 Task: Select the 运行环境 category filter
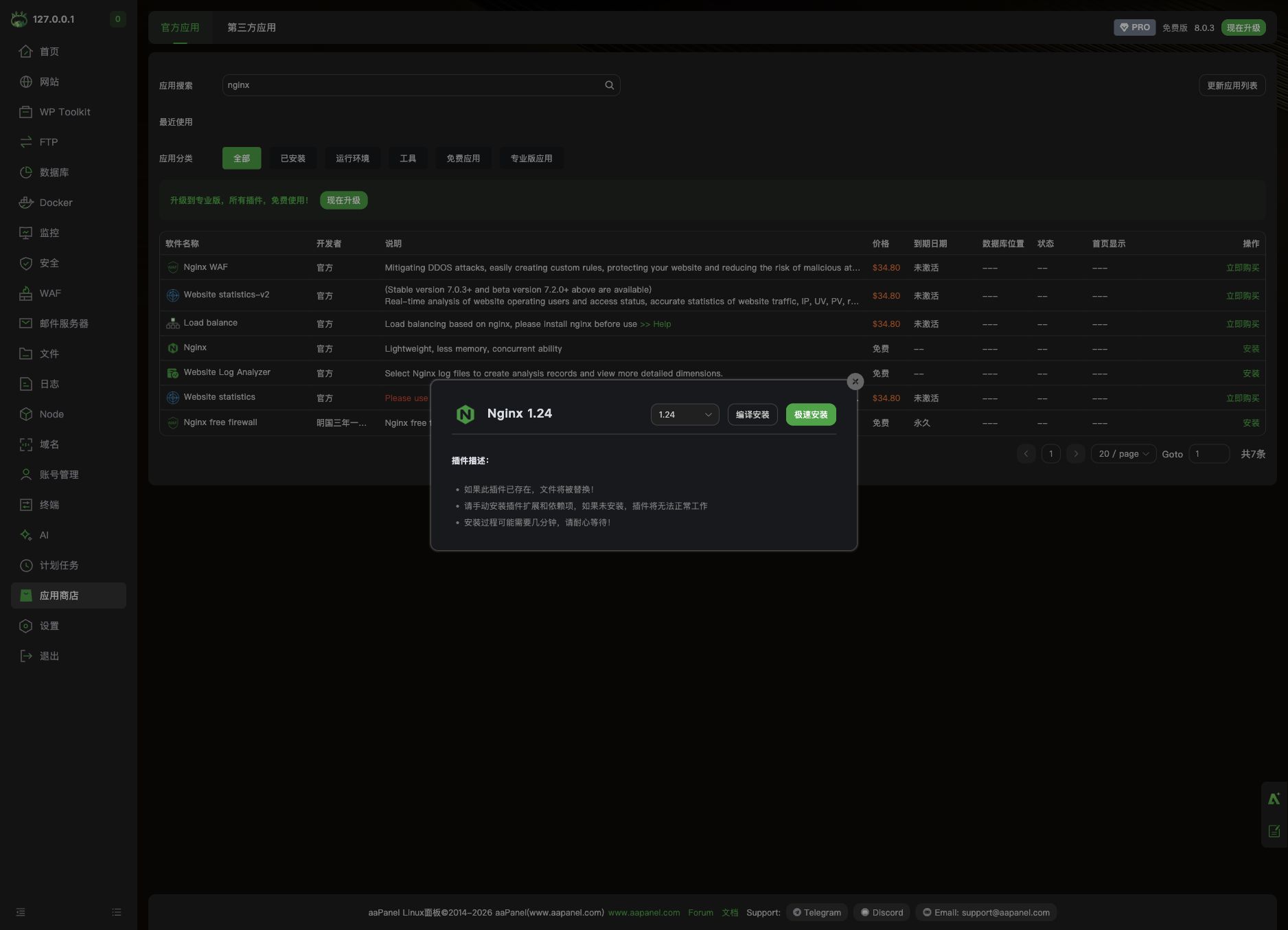click(353, 158)
